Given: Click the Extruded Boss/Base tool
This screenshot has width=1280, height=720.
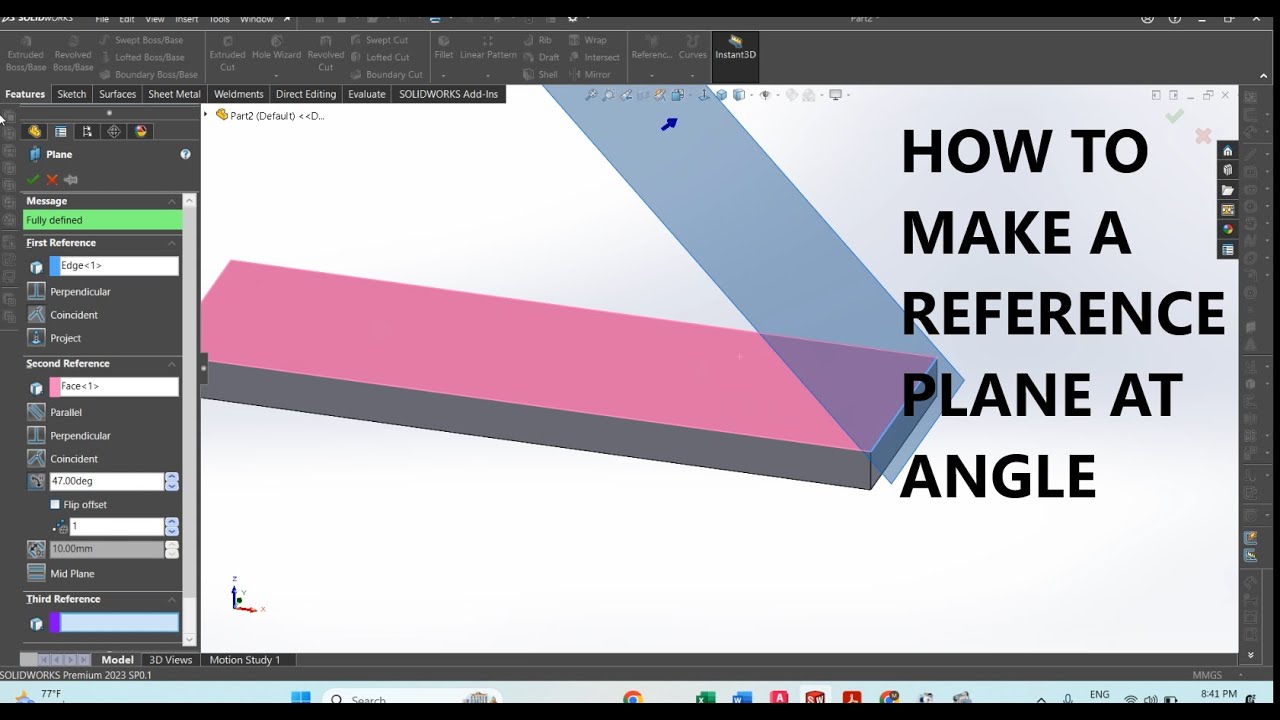Looking at the screenshot, I should click(x=26, y=54).
